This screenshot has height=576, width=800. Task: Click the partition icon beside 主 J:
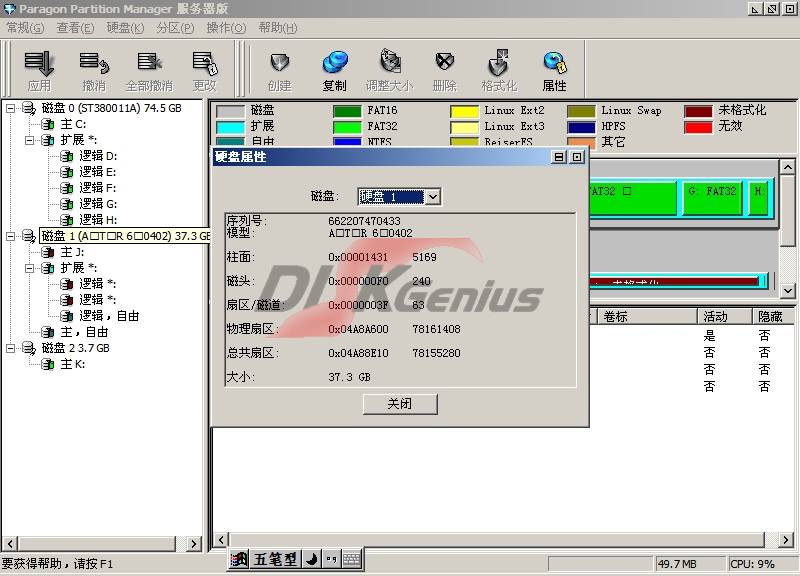(x=48, y=252)
